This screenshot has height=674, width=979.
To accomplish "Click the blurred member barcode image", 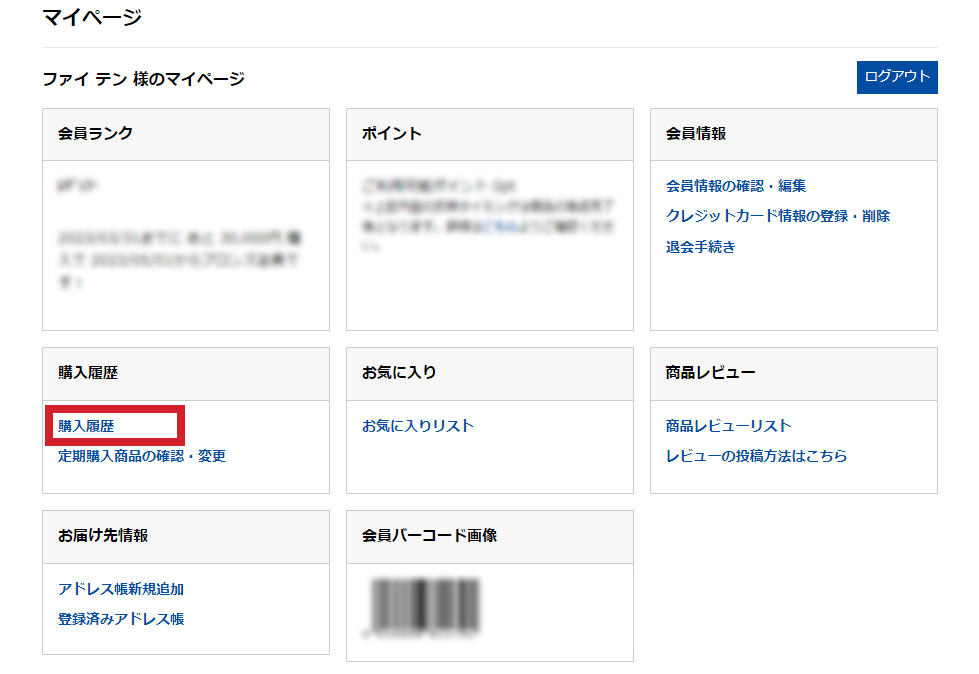I will (424, 606).
